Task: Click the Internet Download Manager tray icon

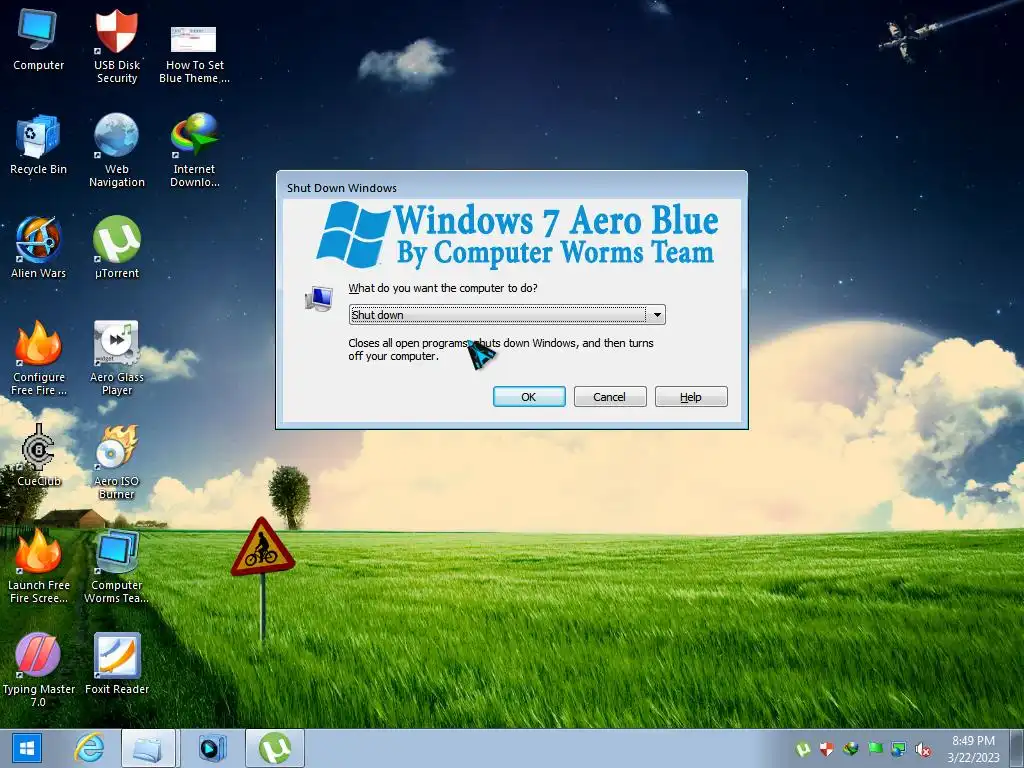Action: click(850, 749)
